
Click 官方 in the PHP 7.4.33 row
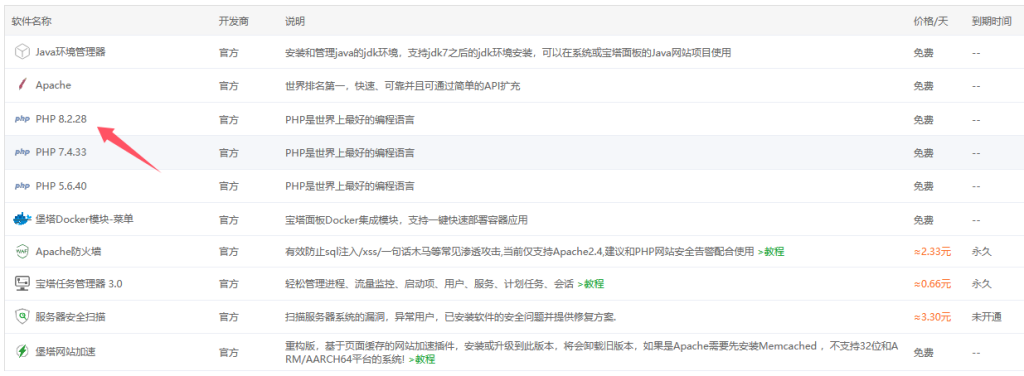(x=229, y=153)
